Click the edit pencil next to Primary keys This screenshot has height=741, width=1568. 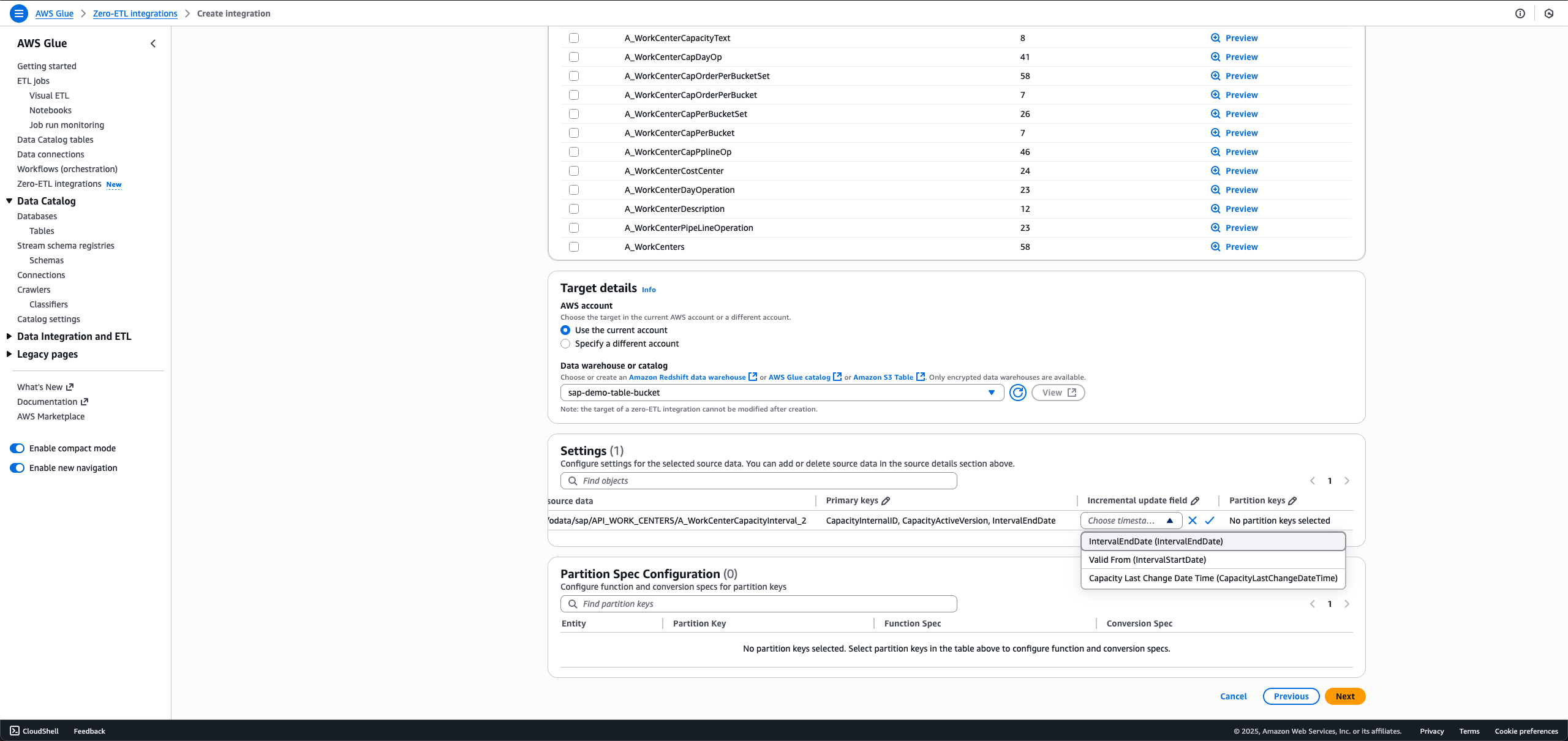coord(886,501)
